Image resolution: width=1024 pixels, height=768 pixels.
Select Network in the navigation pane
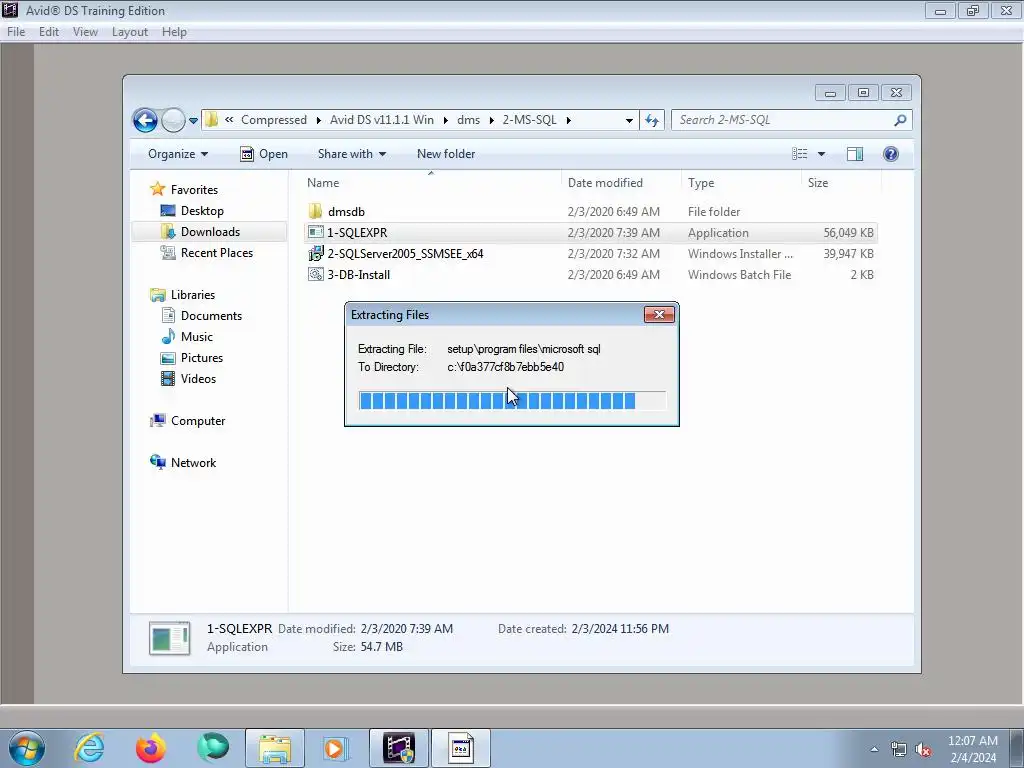(193, 463)
